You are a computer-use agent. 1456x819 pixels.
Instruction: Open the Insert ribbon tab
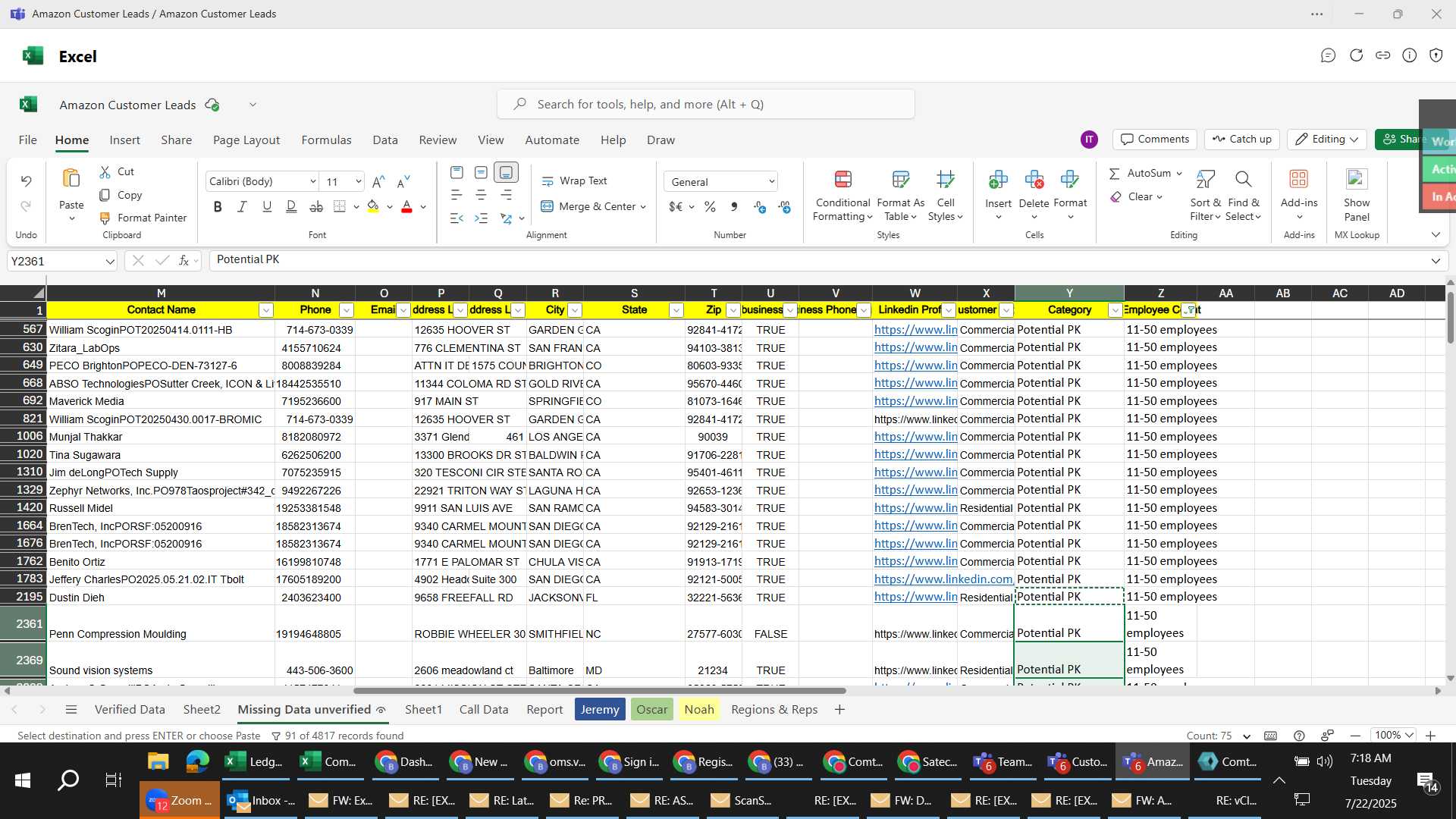[x=124, y=140]
